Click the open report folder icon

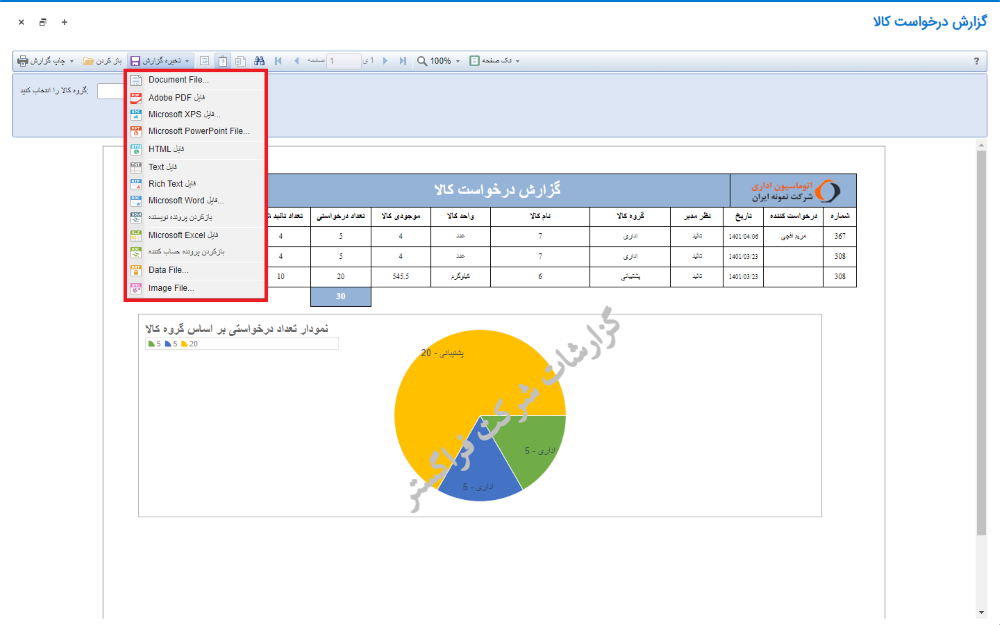pyautogui.click(x=89, y=61)
